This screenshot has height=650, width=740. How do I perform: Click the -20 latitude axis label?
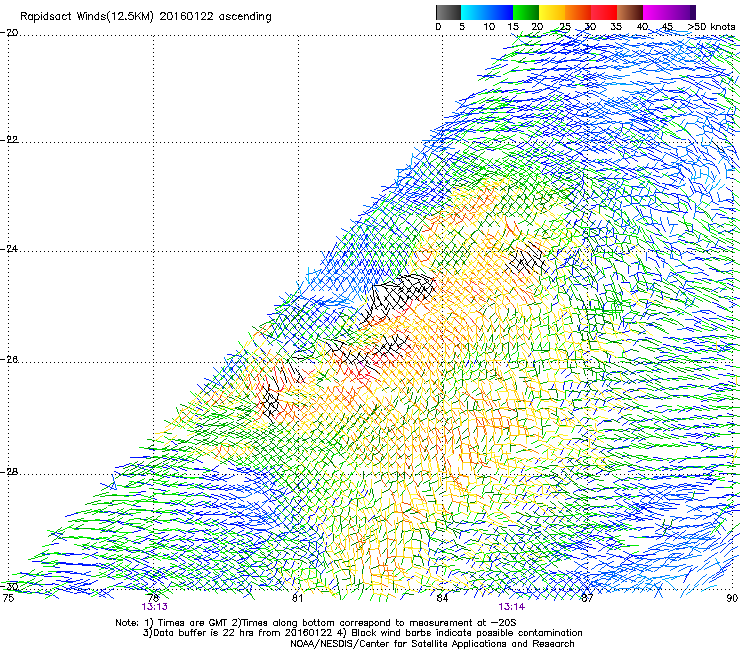[9, 33]
